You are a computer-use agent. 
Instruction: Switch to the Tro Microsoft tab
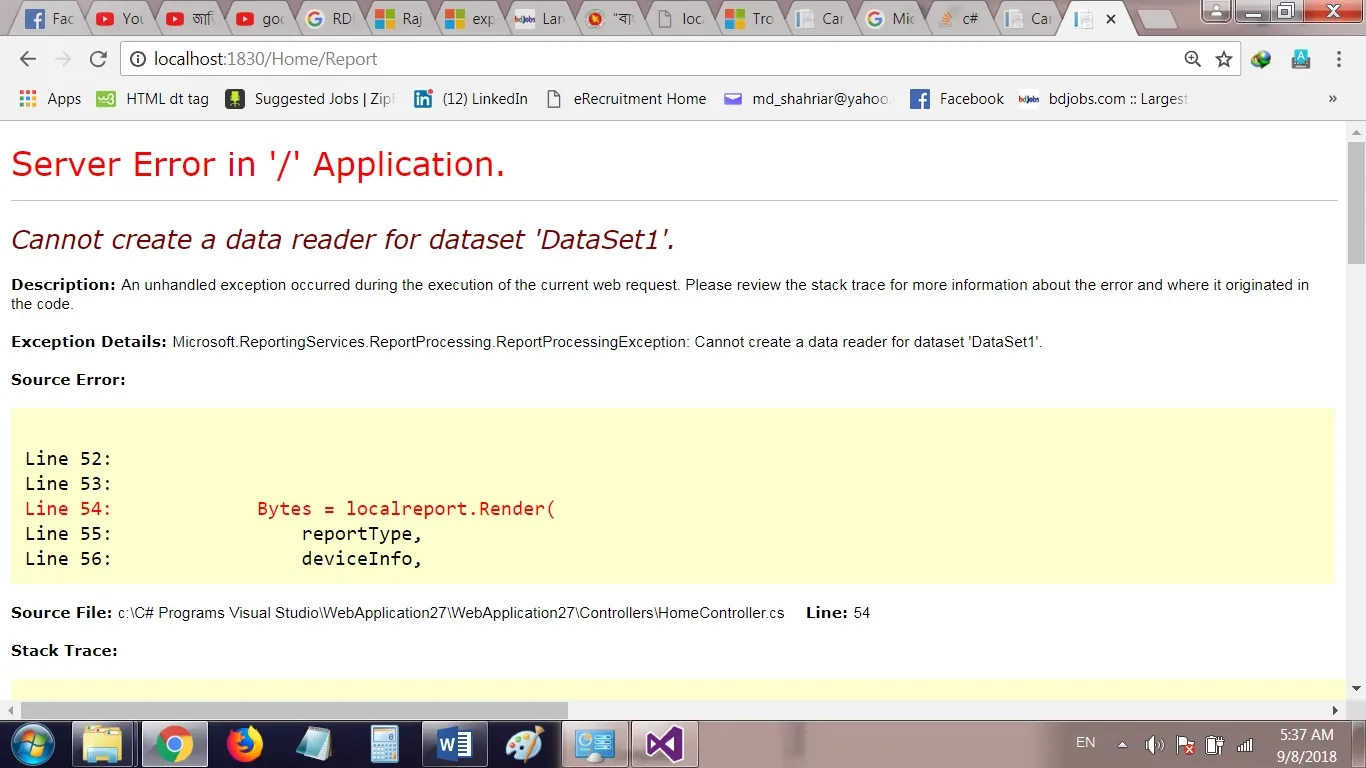(x=748, y=19)
